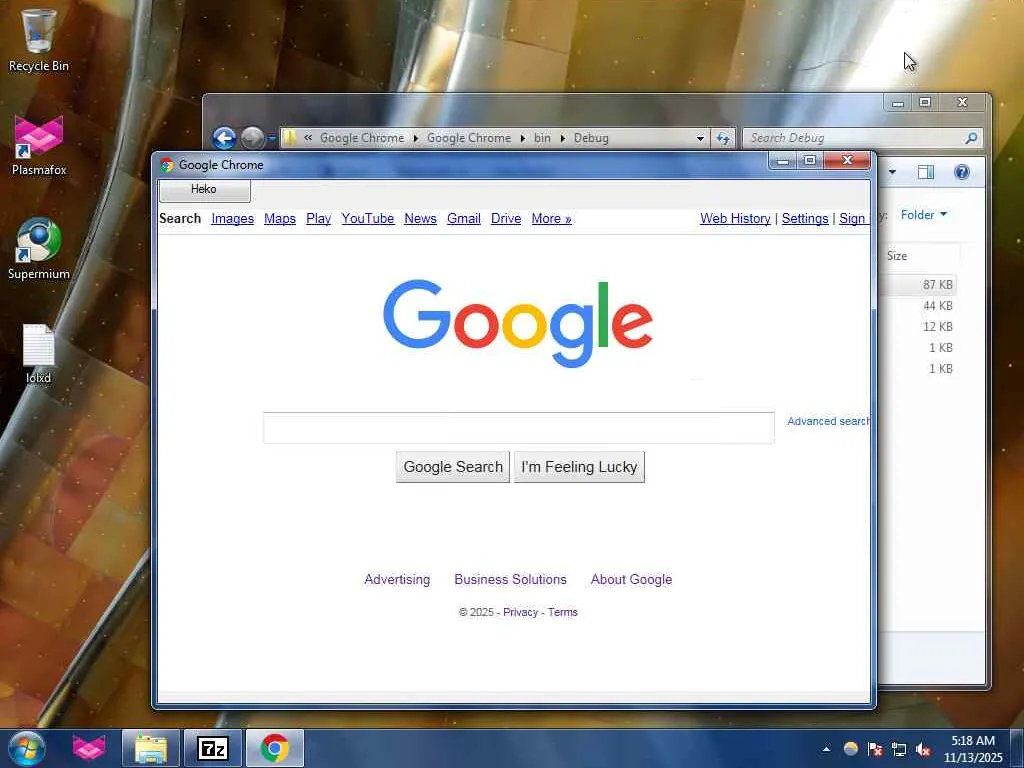Show hidden system tray icons arrow
Viewport: 1024px width, 768px height.
[x=826, y=749]
